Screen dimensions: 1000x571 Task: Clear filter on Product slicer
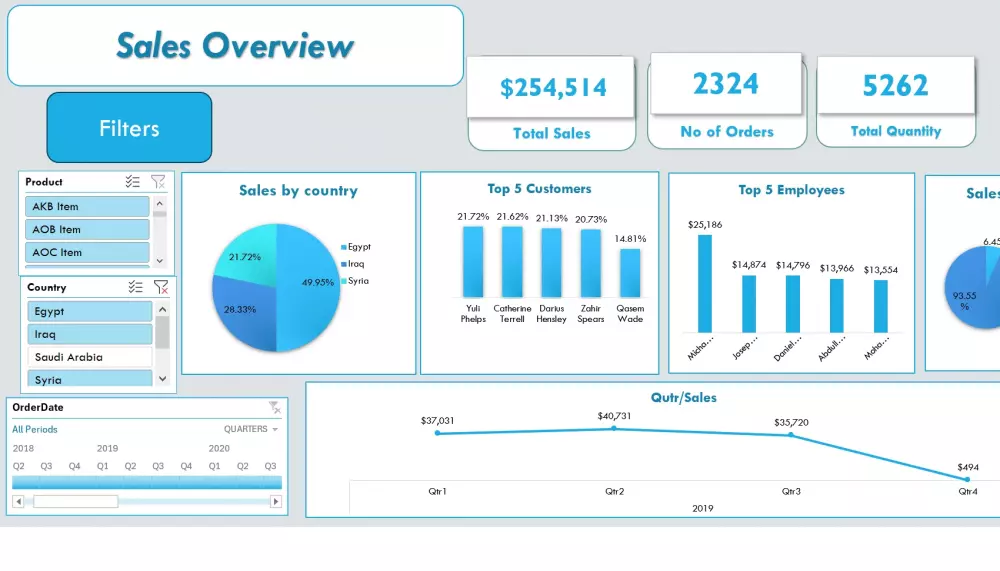(158, 182)
